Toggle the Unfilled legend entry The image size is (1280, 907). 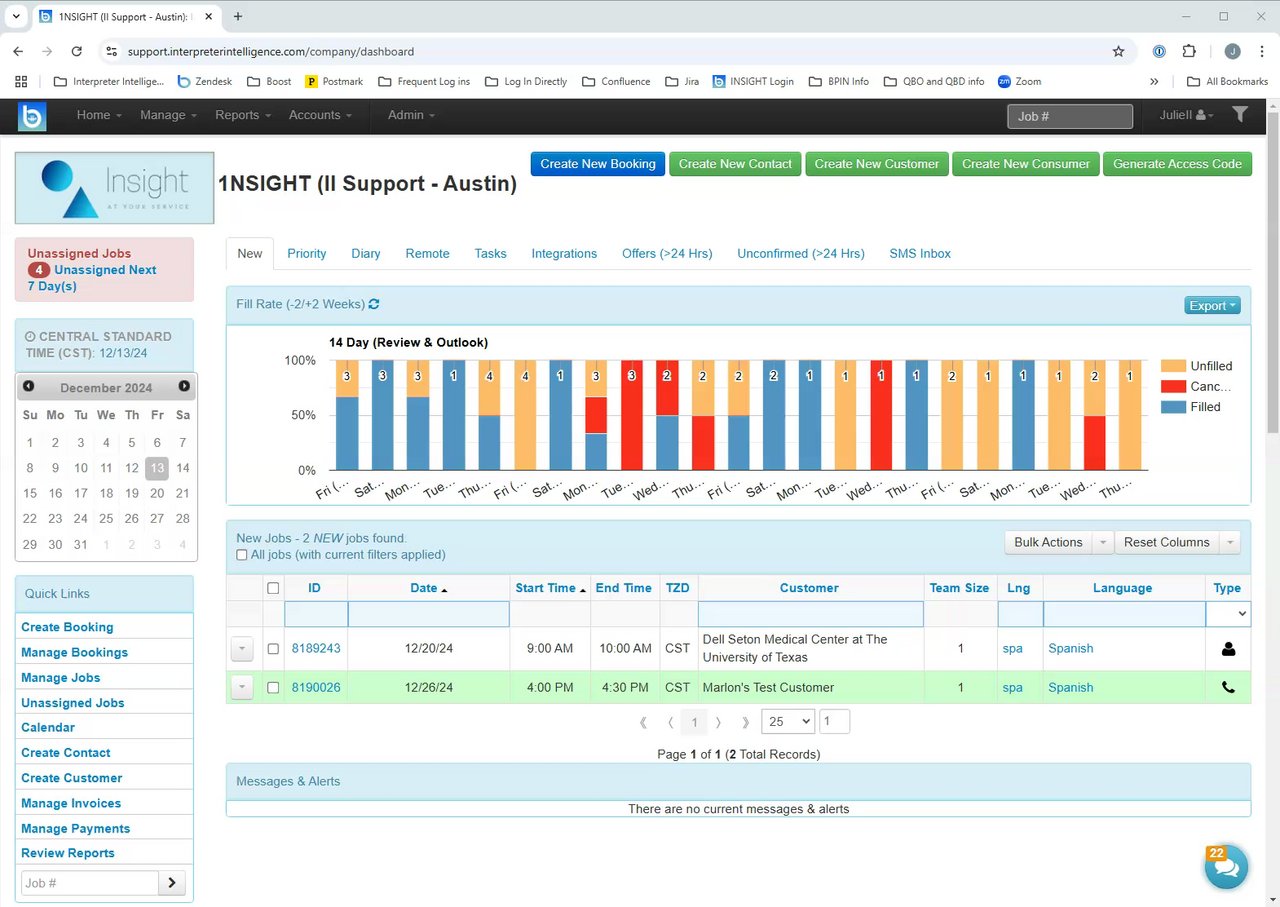coord(1197,366)
